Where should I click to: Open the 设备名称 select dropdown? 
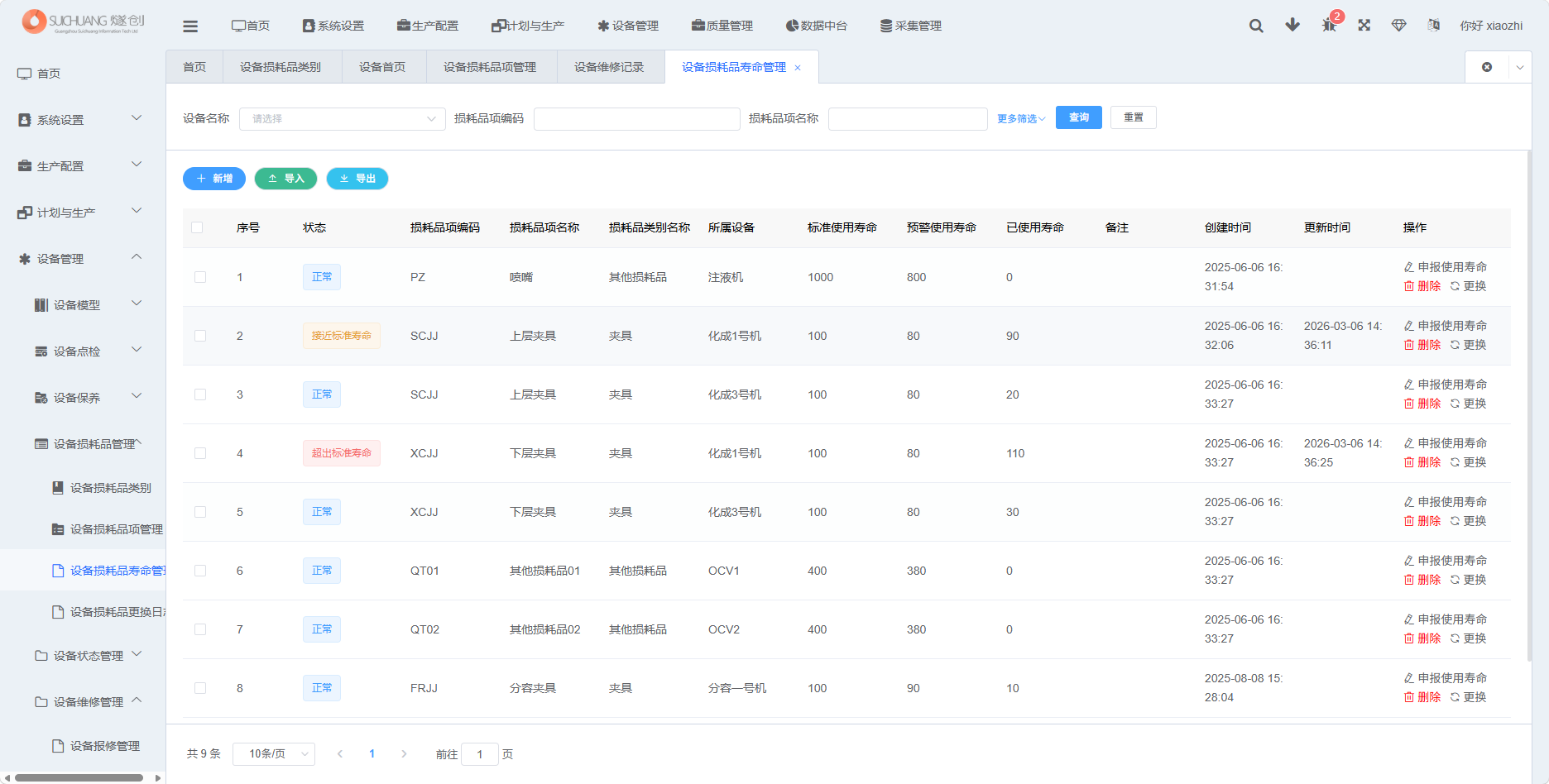[343, 119]
